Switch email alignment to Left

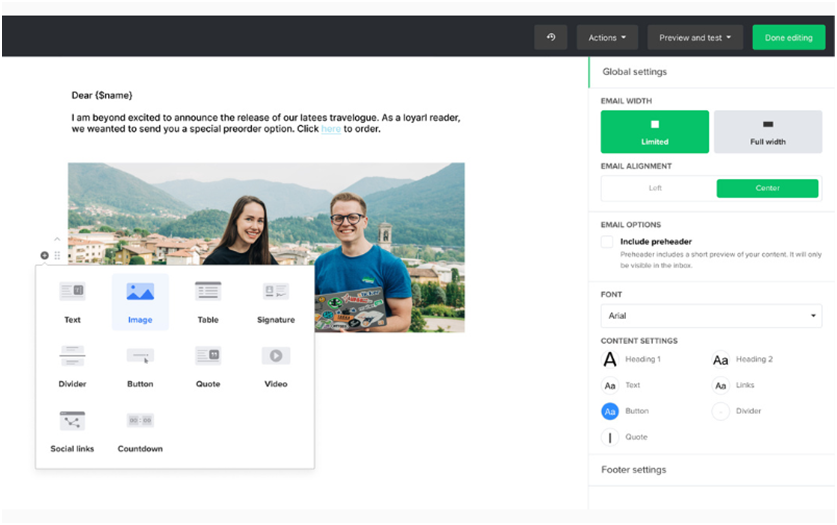655,188
